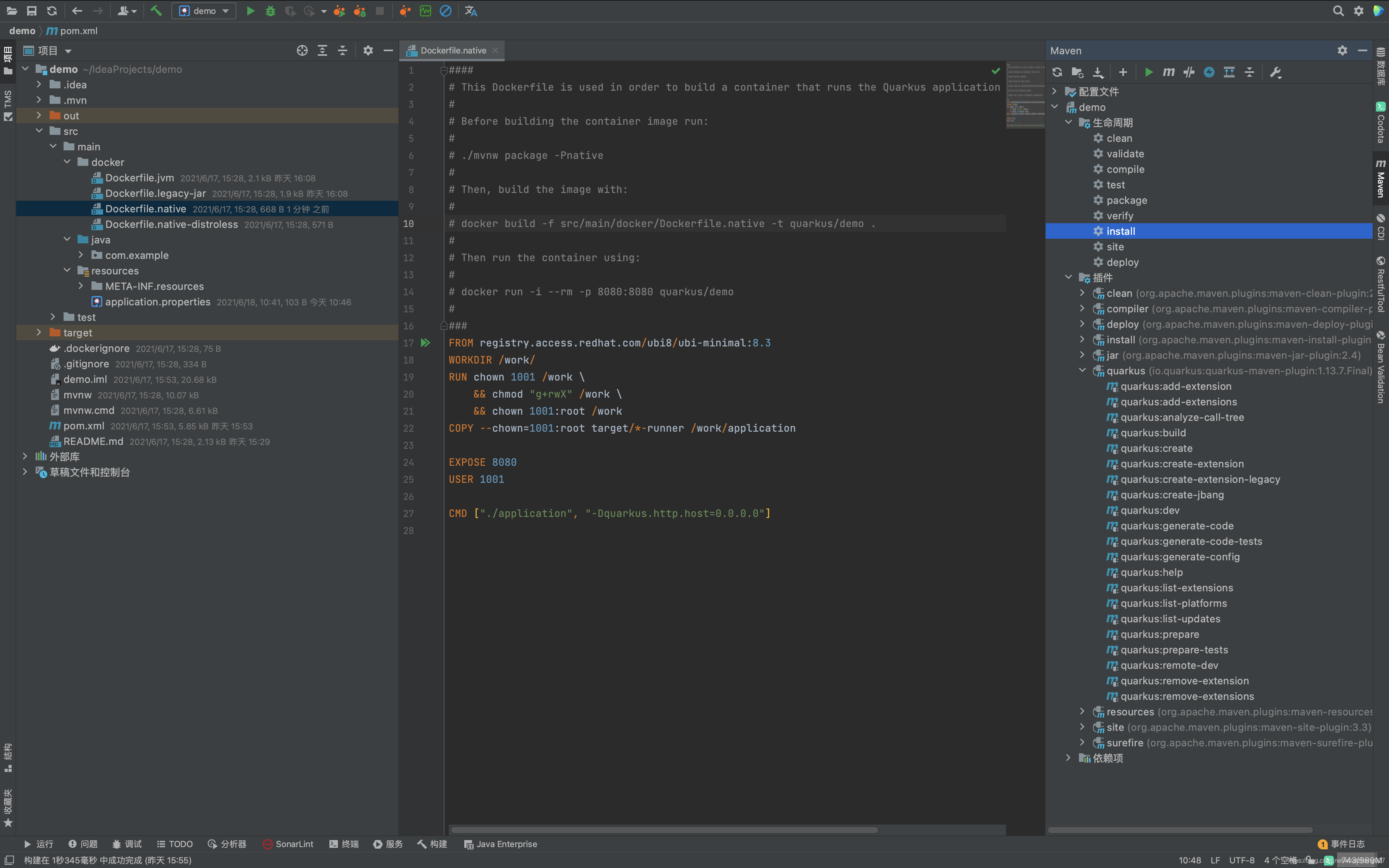Viewport: 1389px width, 868px height.
Task: Click the Execute Maven Goal icon
Action: pyautogui.click(x=1168, y=72)
